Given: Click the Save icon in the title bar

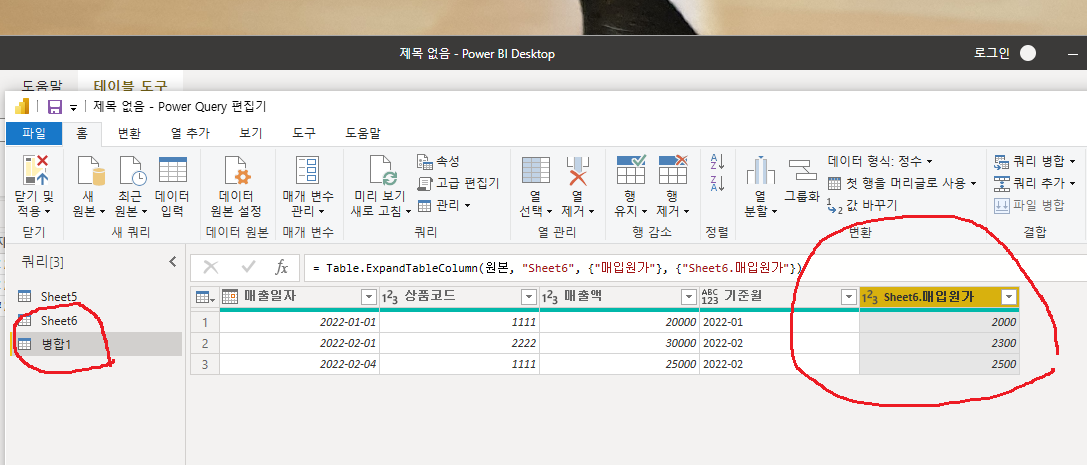Looking at the screenshot, I should 55,107.
